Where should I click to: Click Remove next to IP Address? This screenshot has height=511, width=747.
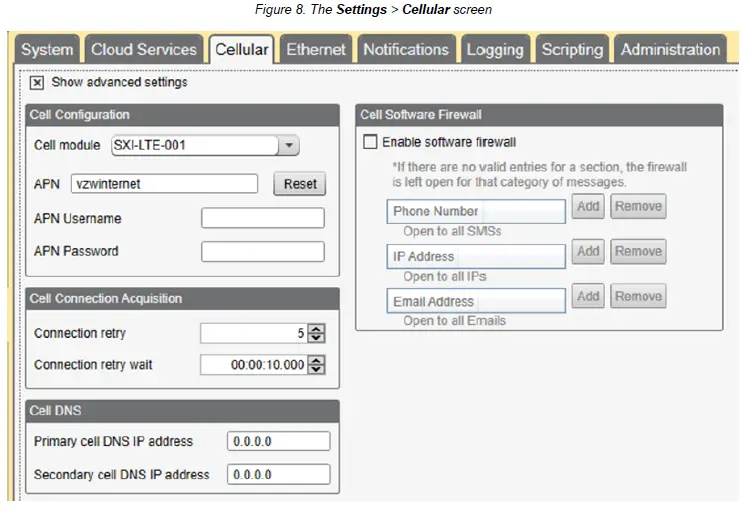[x=638, y=252]
